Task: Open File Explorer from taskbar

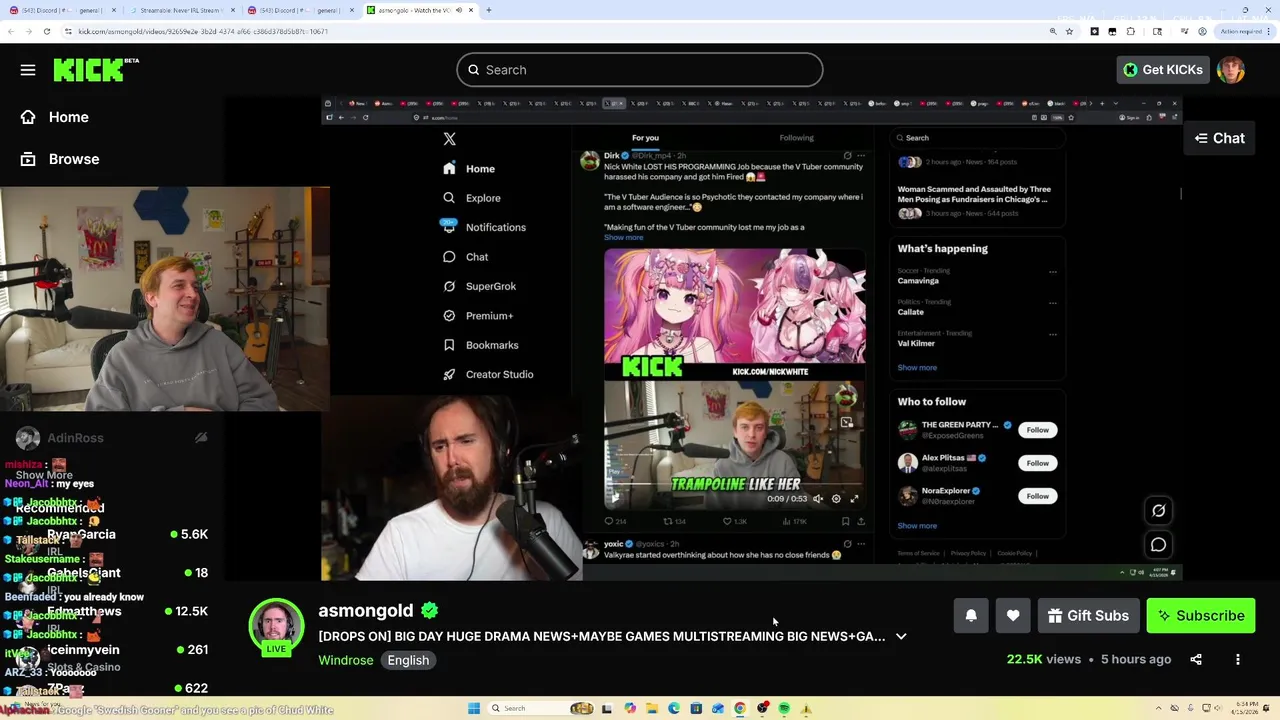Action: coord(651,708)
